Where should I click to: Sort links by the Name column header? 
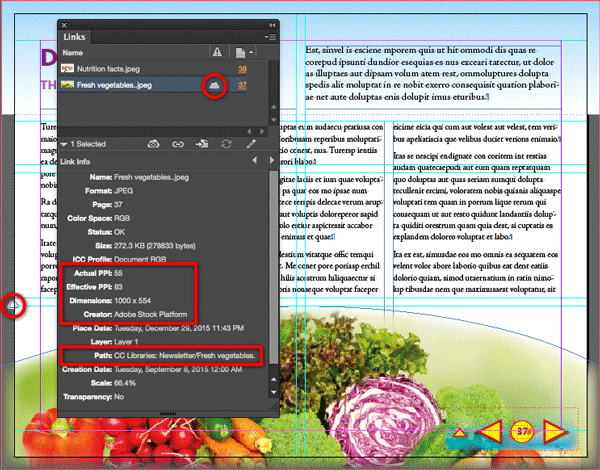click(x=73, y=53)
